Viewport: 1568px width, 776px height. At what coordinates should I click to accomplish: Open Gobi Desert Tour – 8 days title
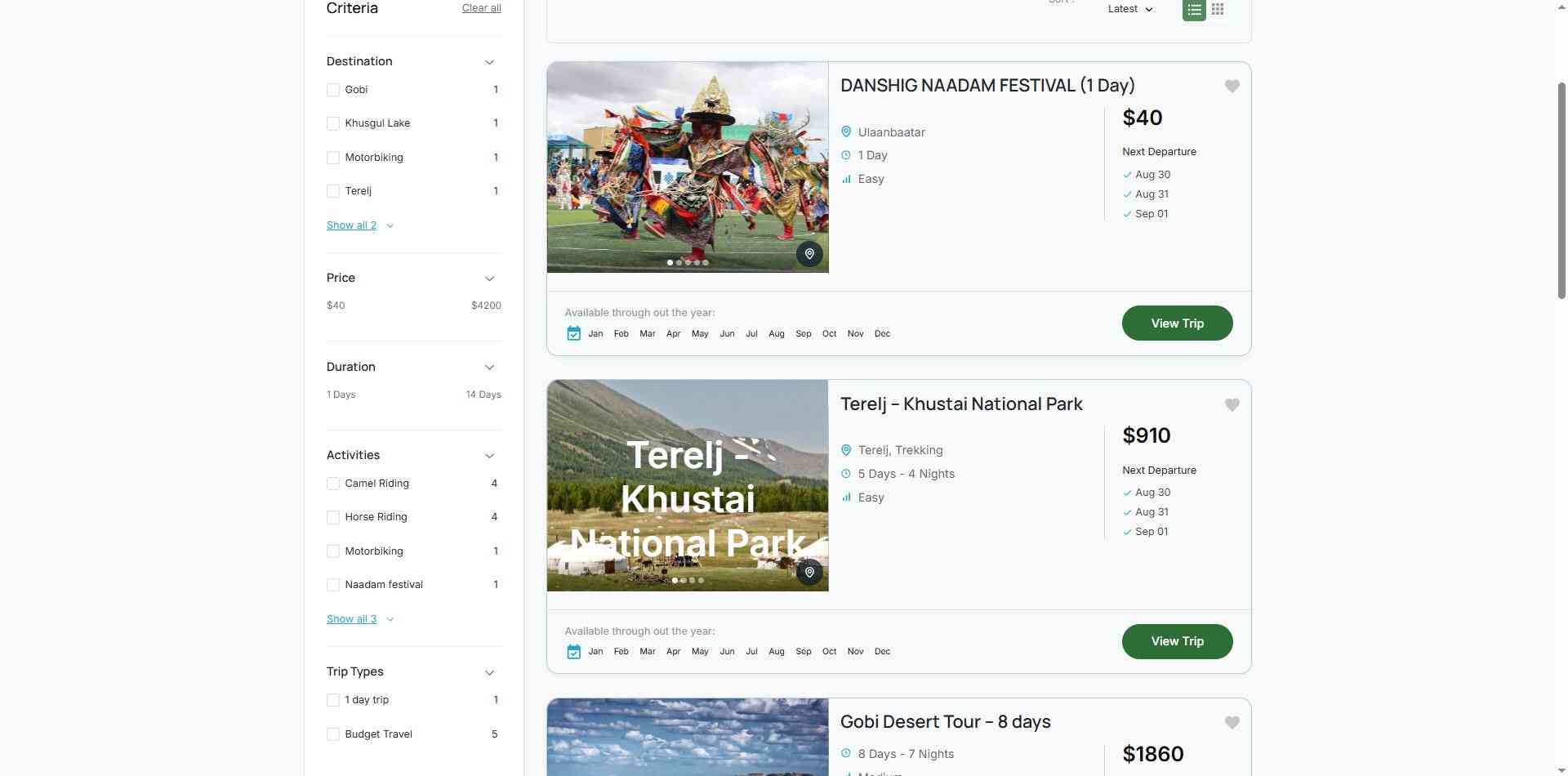tap(946, 722)
